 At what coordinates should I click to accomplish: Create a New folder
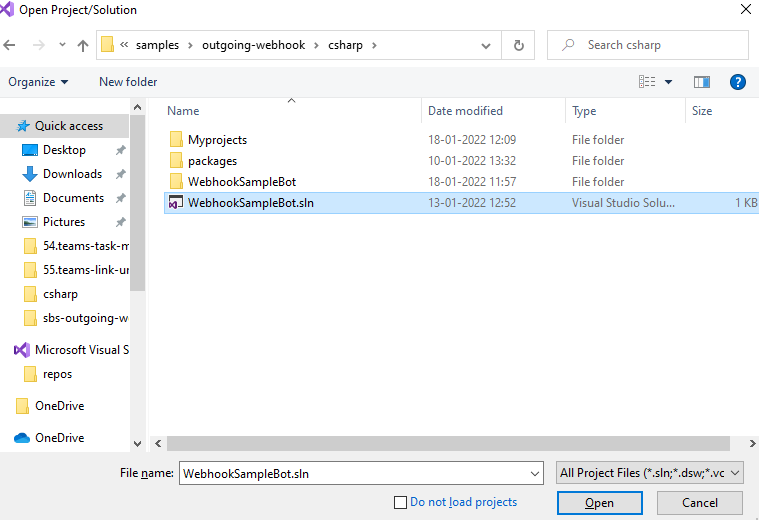click(128, 82)
